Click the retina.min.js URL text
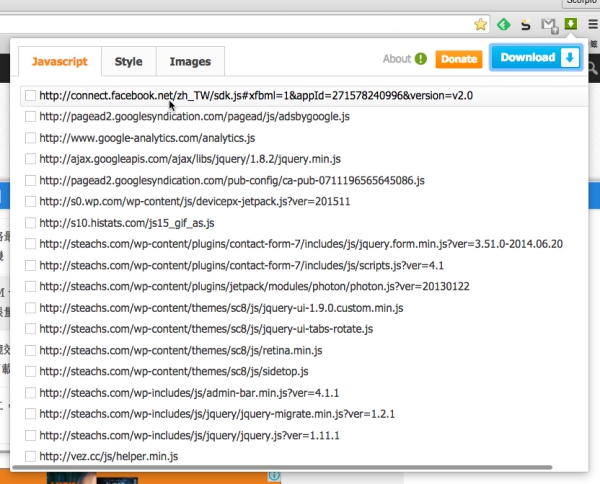Viewport: 600px width, 484px height. [x=181, y=350]
